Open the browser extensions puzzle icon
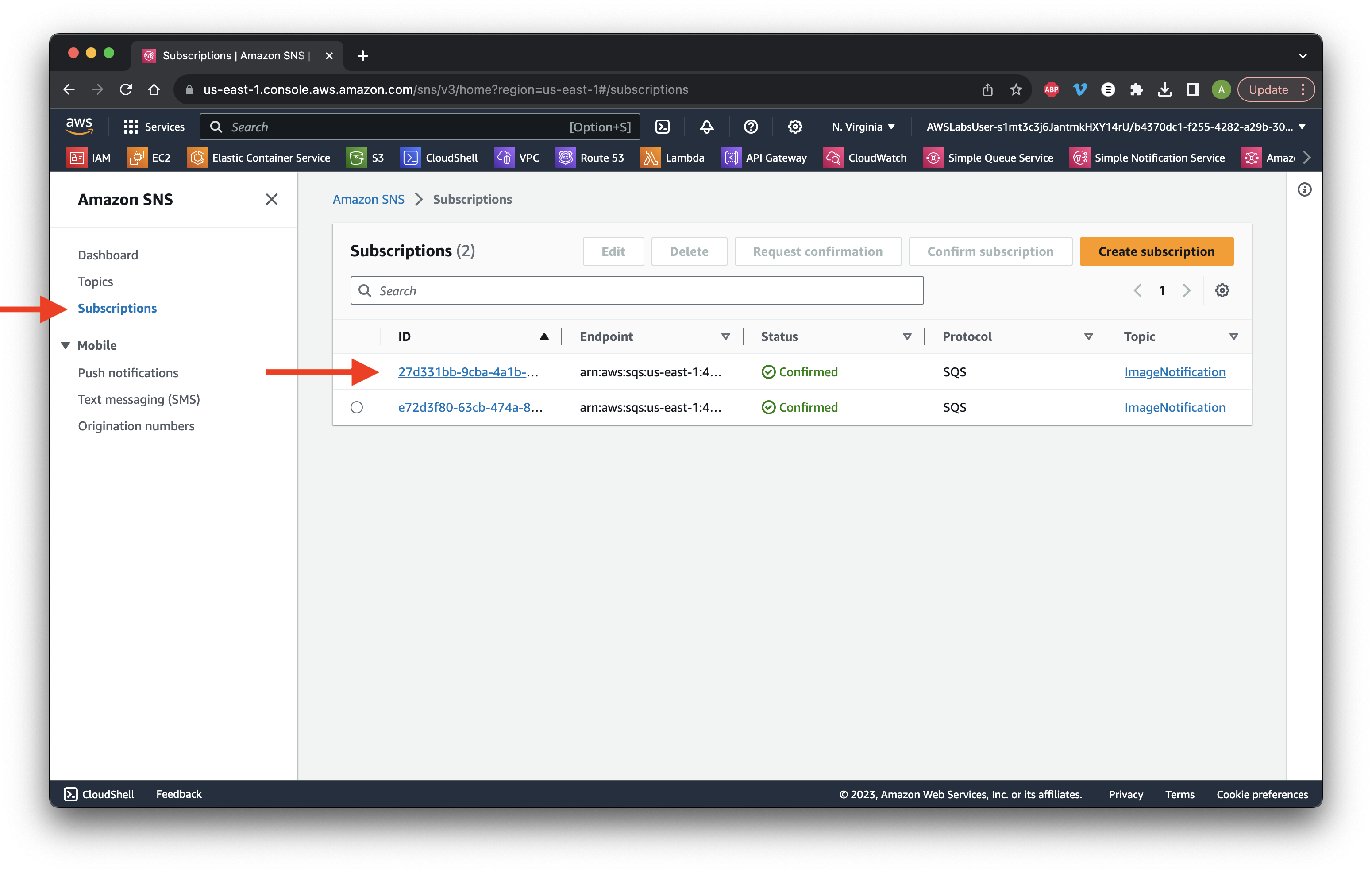The height and width of the screenshot is (873, 1372). (x=1136, y=89)
